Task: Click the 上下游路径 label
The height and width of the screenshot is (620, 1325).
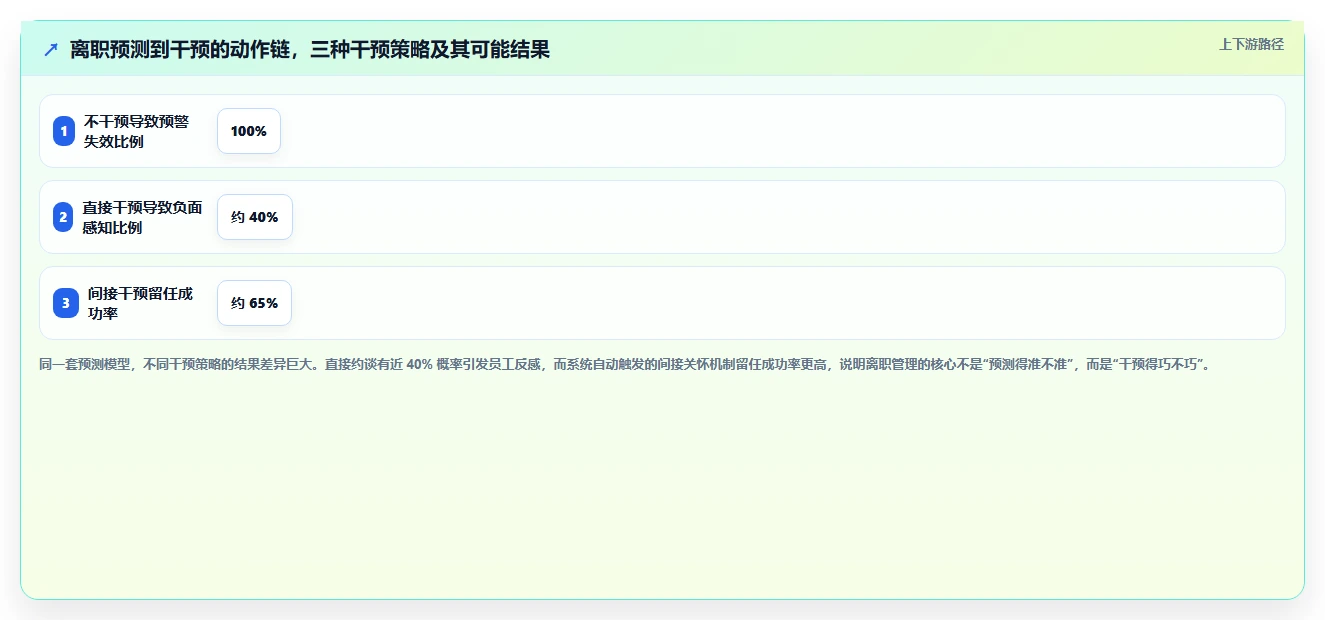Action: tap(1251, 44)
